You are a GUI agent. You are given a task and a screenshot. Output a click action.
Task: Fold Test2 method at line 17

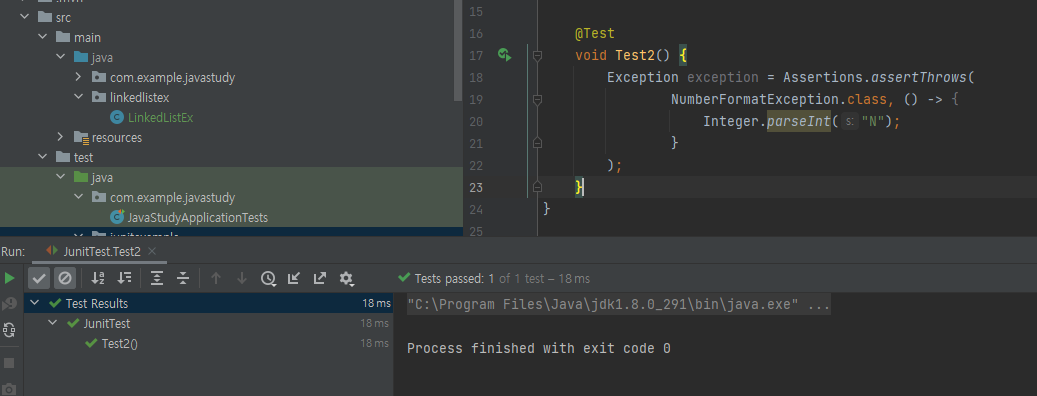click(537, 56)
